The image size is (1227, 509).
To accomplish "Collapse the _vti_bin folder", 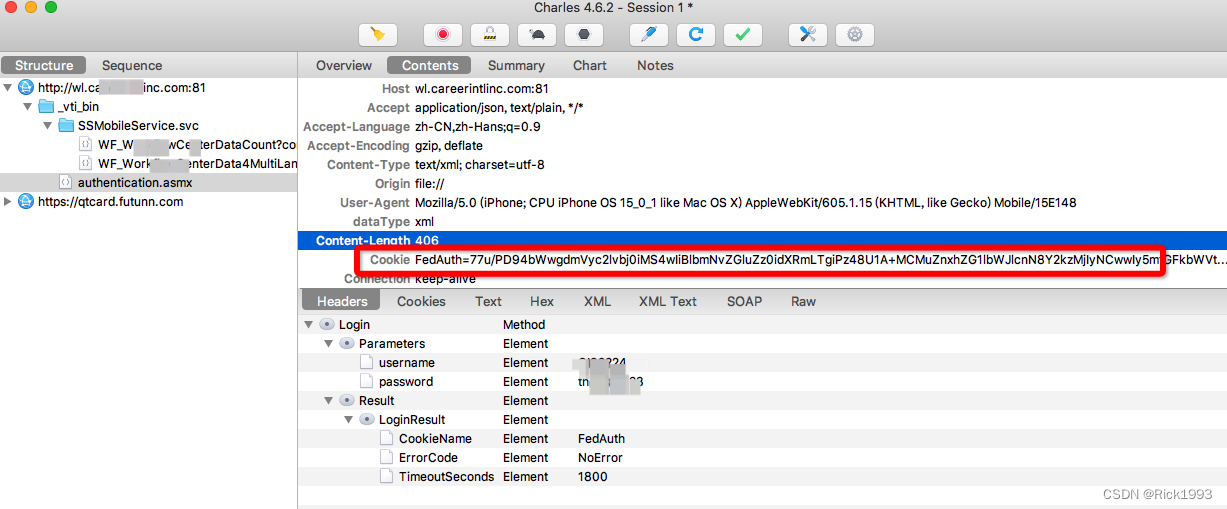I will pos(28,107).
